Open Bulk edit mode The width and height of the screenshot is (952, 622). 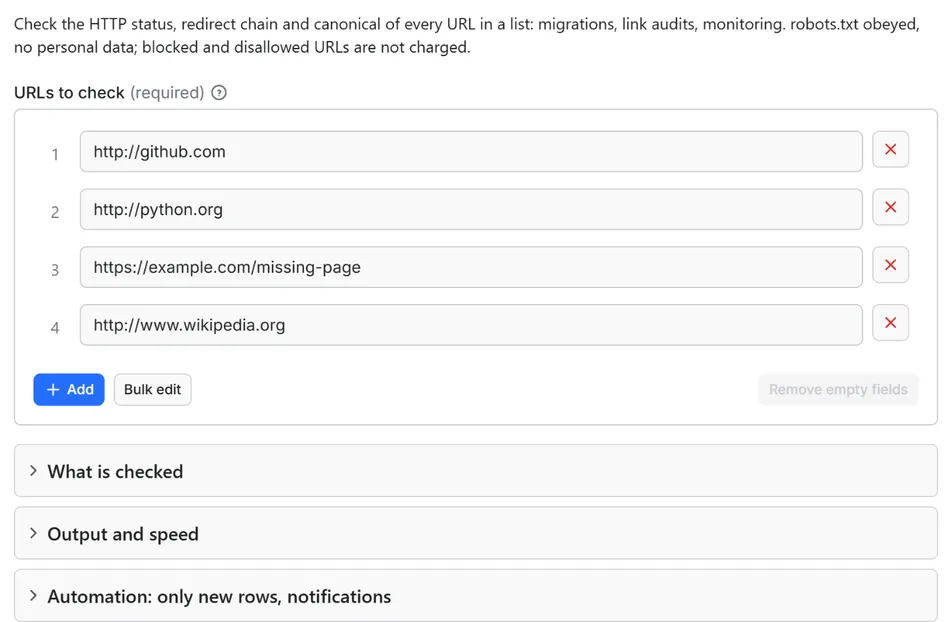pyautogui.click(x=152, y=389)
